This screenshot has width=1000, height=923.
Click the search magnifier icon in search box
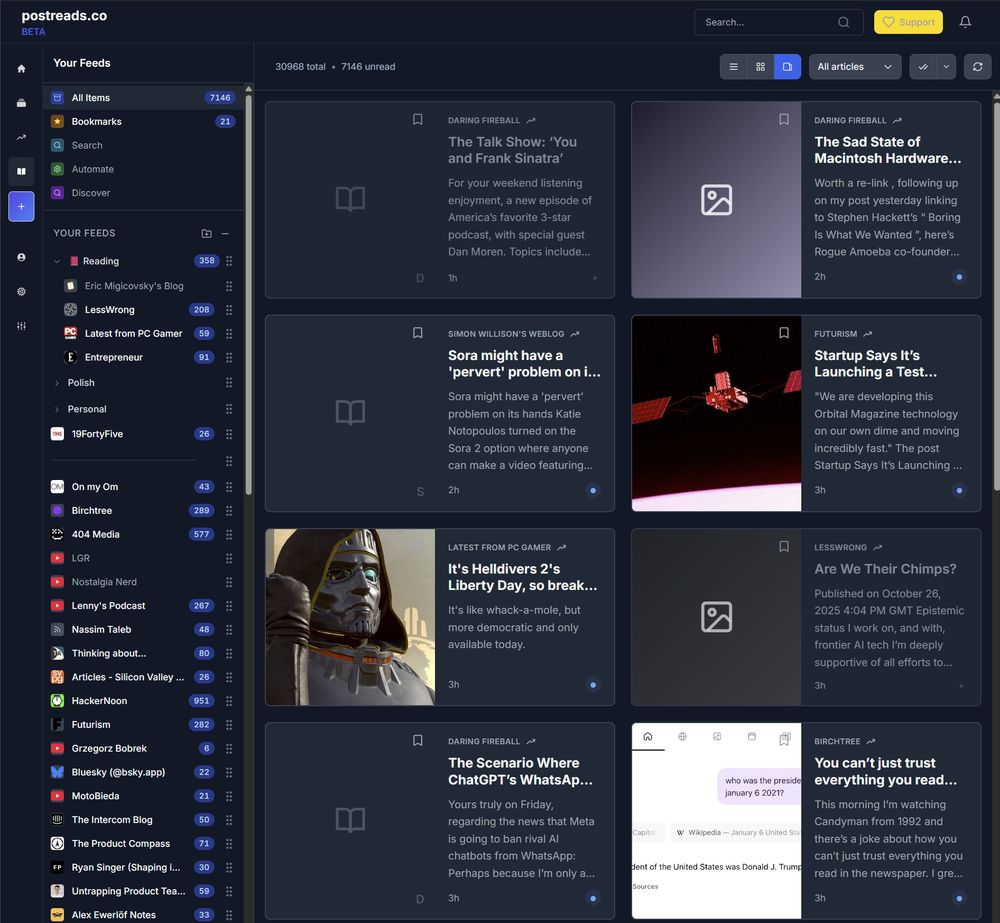(843, 22)
